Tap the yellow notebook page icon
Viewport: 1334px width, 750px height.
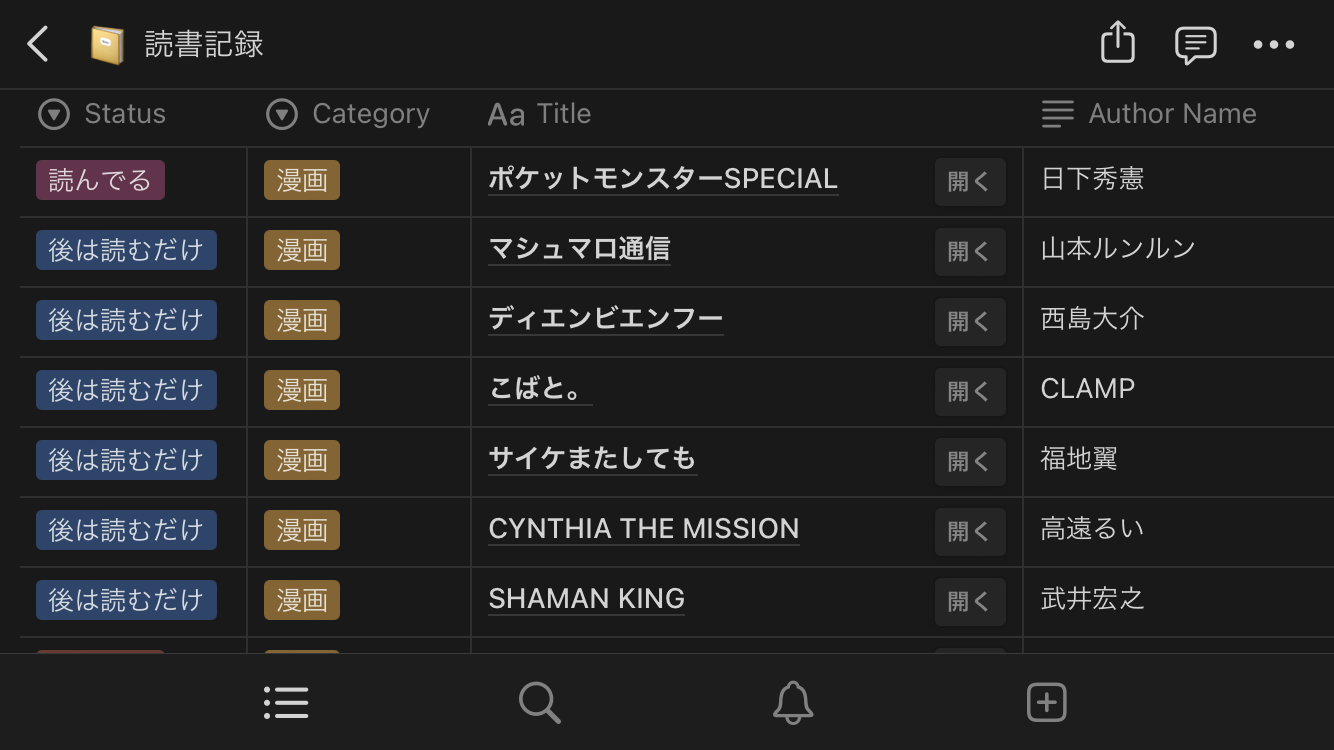pyautogui.click(x=106, y=45)
